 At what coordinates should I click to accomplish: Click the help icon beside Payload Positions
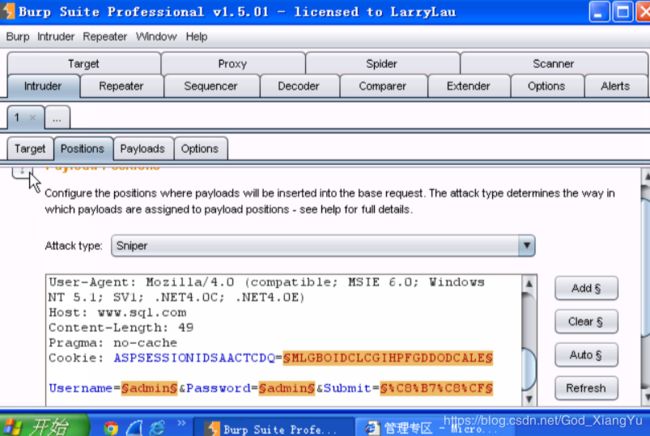pyautogui.click(x=22, y=172)
